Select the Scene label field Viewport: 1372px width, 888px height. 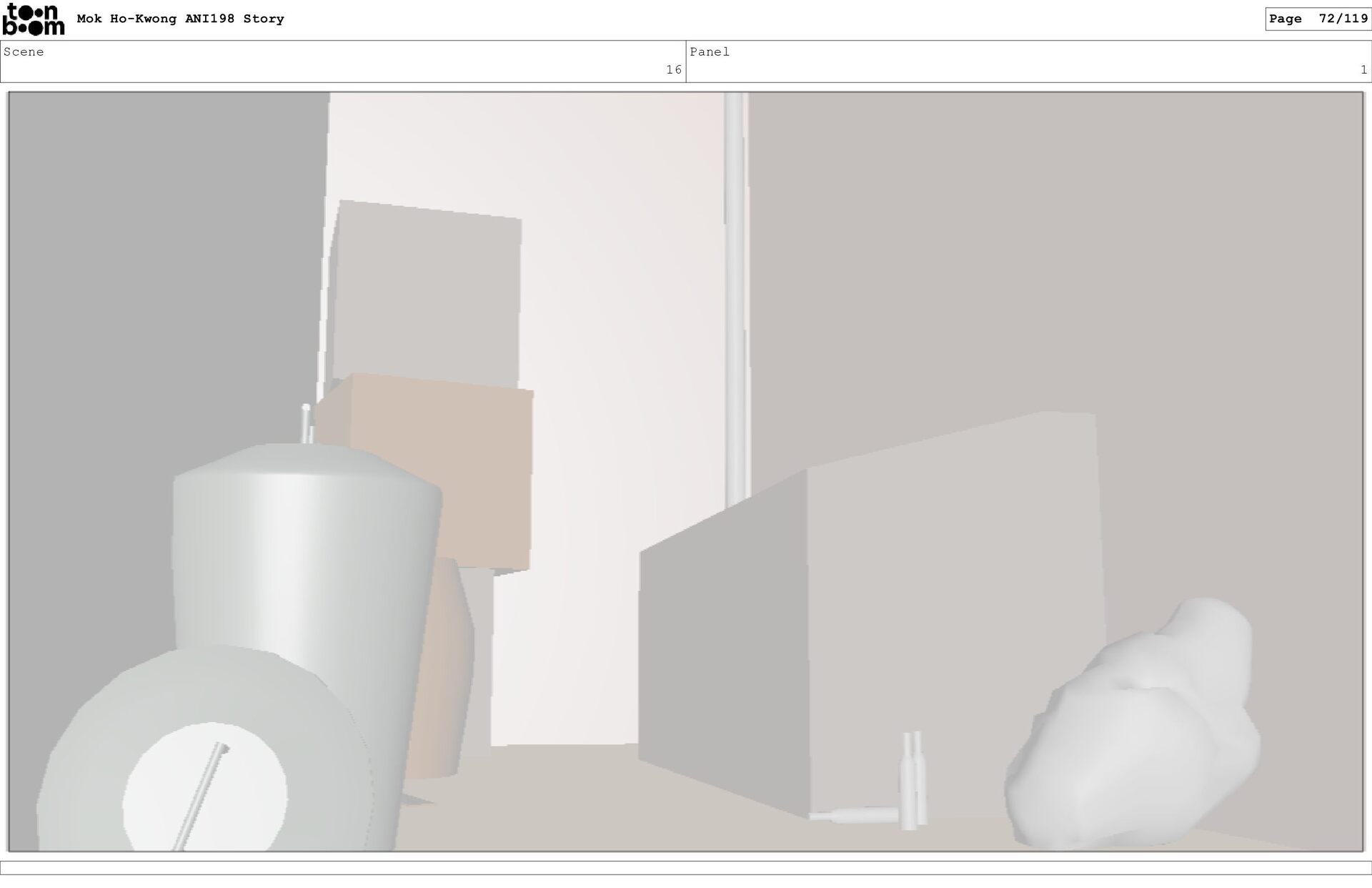coord(24,52)
